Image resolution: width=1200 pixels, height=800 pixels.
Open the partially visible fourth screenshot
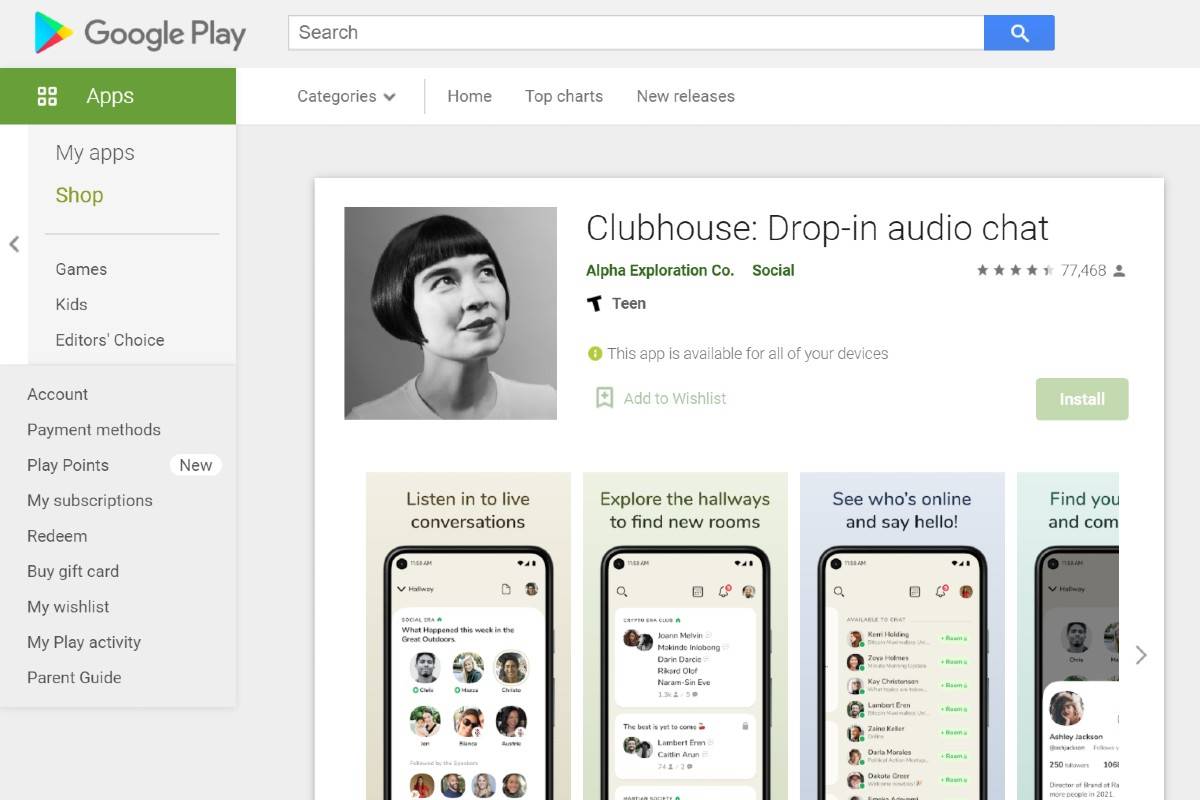[x=1068, y=636]
